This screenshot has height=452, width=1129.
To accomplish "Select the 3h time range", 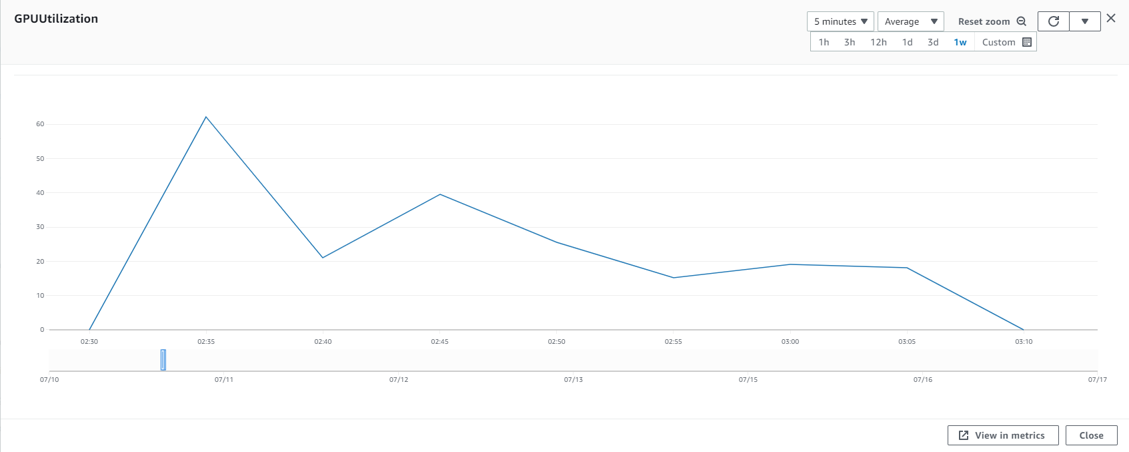I will [850, 42].
